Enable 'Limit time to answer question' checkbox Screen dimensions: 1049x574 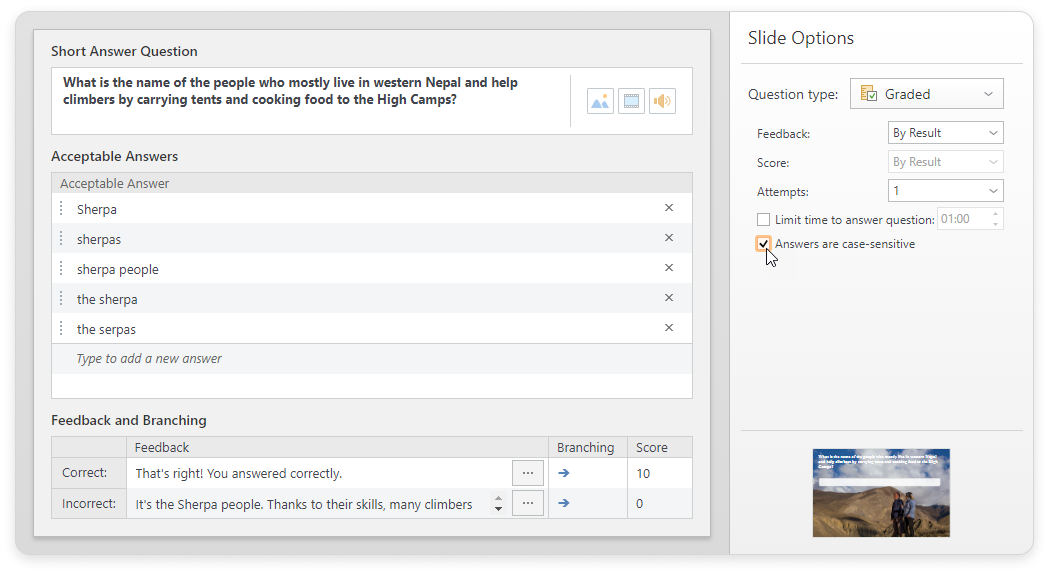pos(764,219)
